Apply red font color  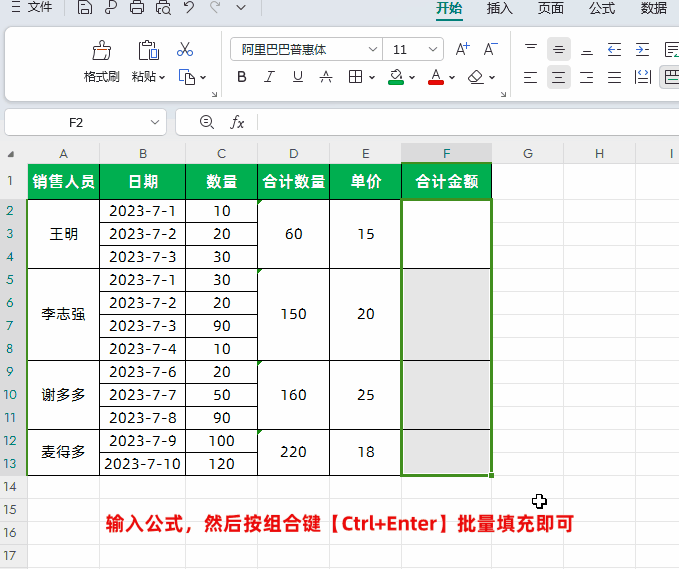pos(436,77)
